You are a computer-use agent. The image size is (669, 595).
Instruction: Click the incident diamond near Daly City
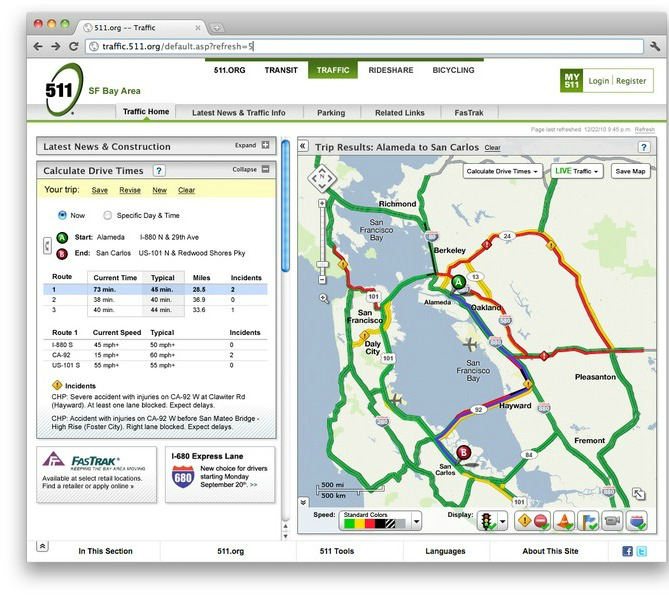[x=364, y=336]
